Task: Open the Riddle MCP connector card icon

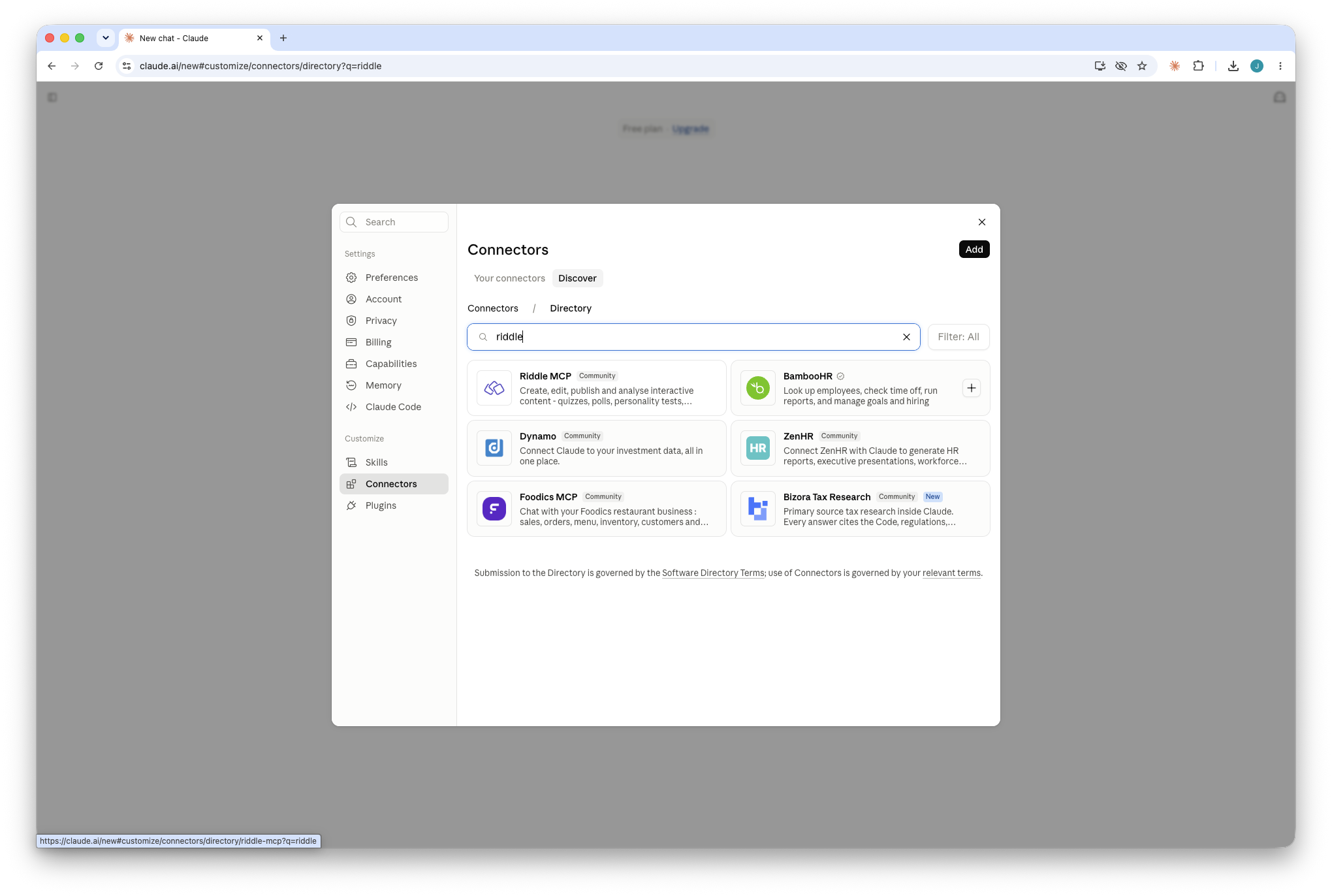Action: pos(494,388)
